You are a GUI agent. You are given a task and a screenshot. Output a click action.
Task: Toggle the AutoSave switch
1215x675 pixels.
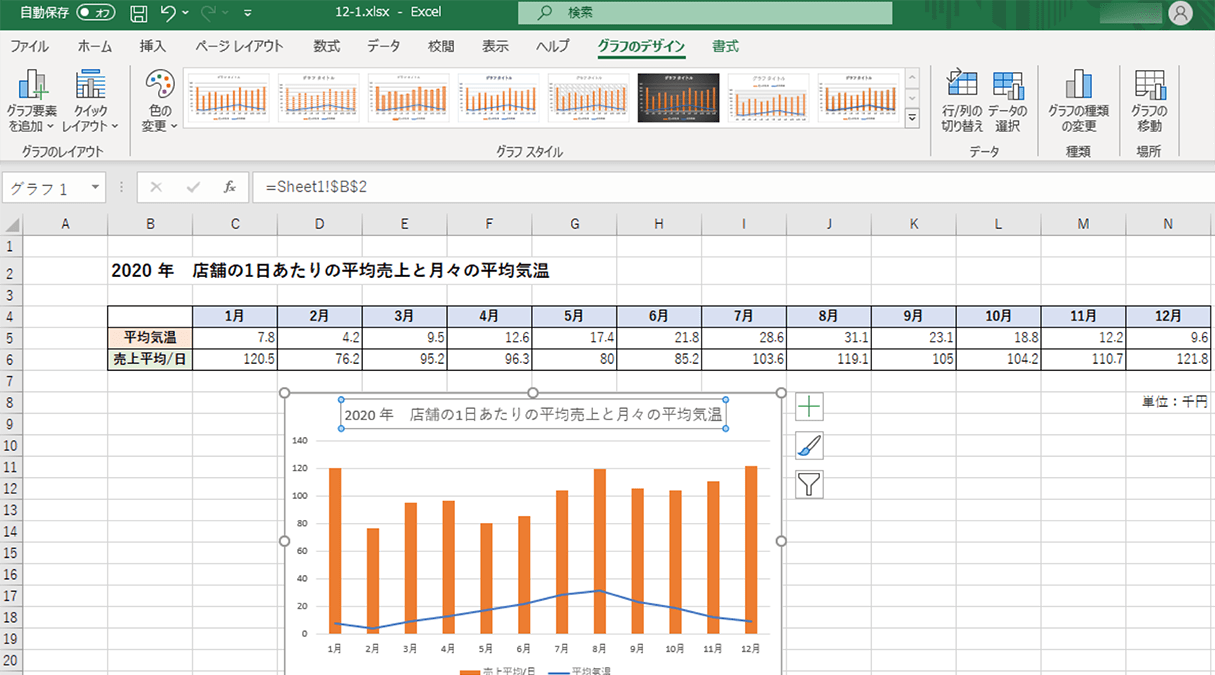(x=96, y=14)
